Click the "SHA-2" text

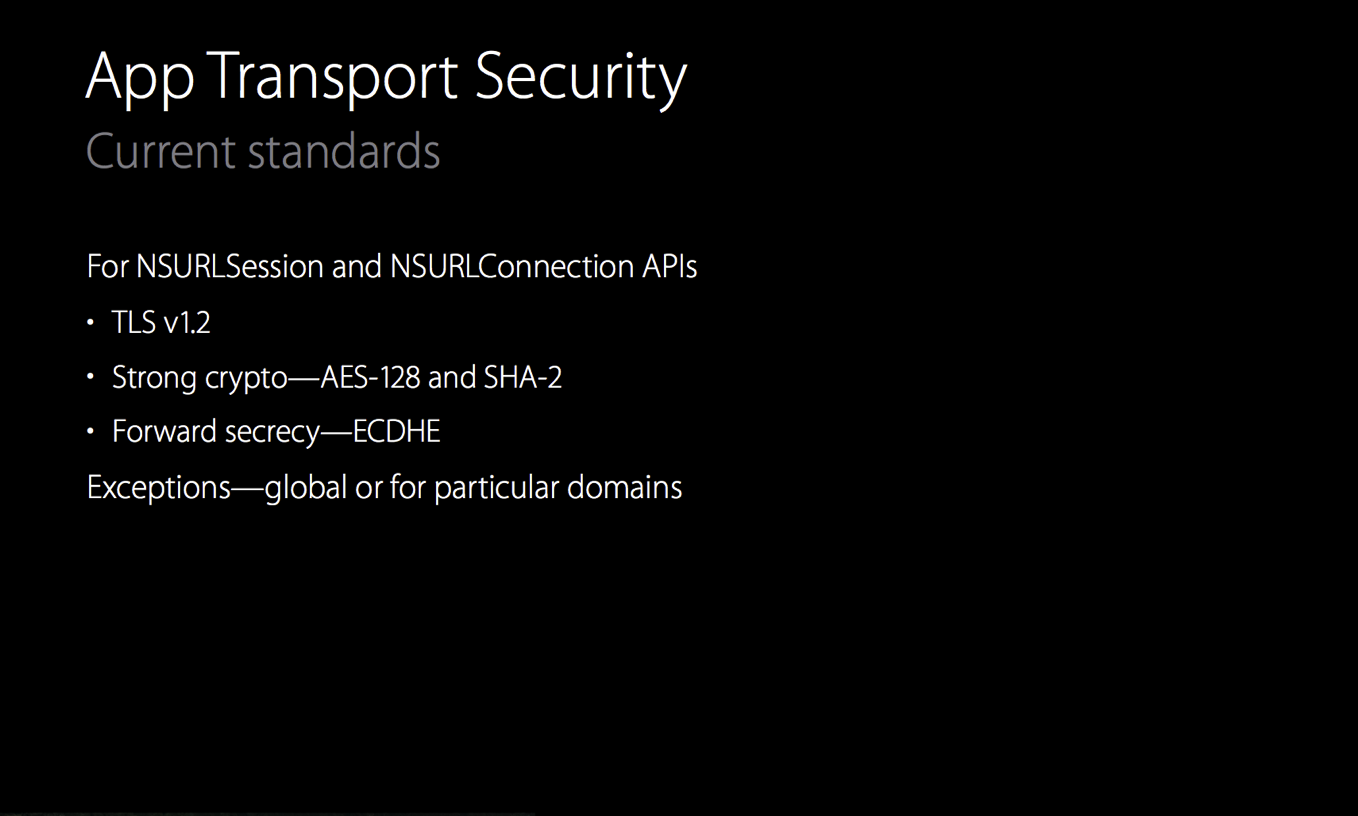tap(523, 377)
